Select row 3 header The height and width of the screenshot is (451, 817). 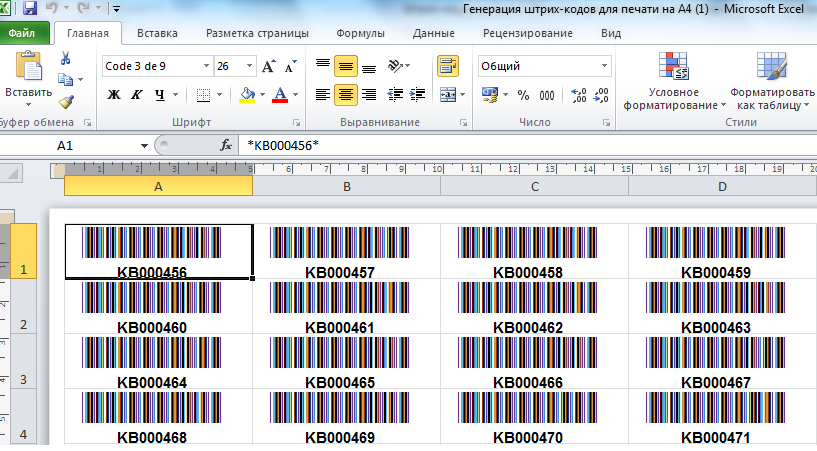(x=23, y=361)
